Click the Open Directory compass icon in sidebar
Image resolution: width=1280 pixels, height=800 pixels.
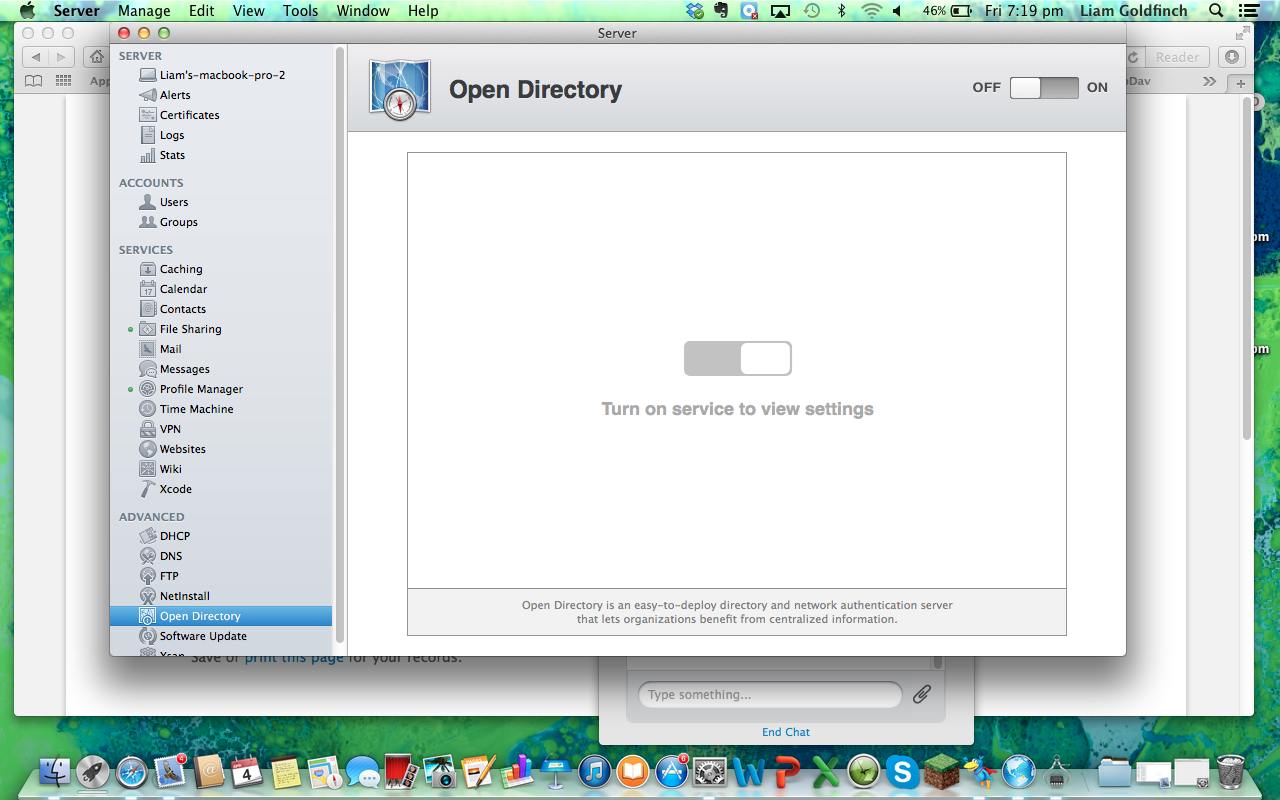coord(148,616)
